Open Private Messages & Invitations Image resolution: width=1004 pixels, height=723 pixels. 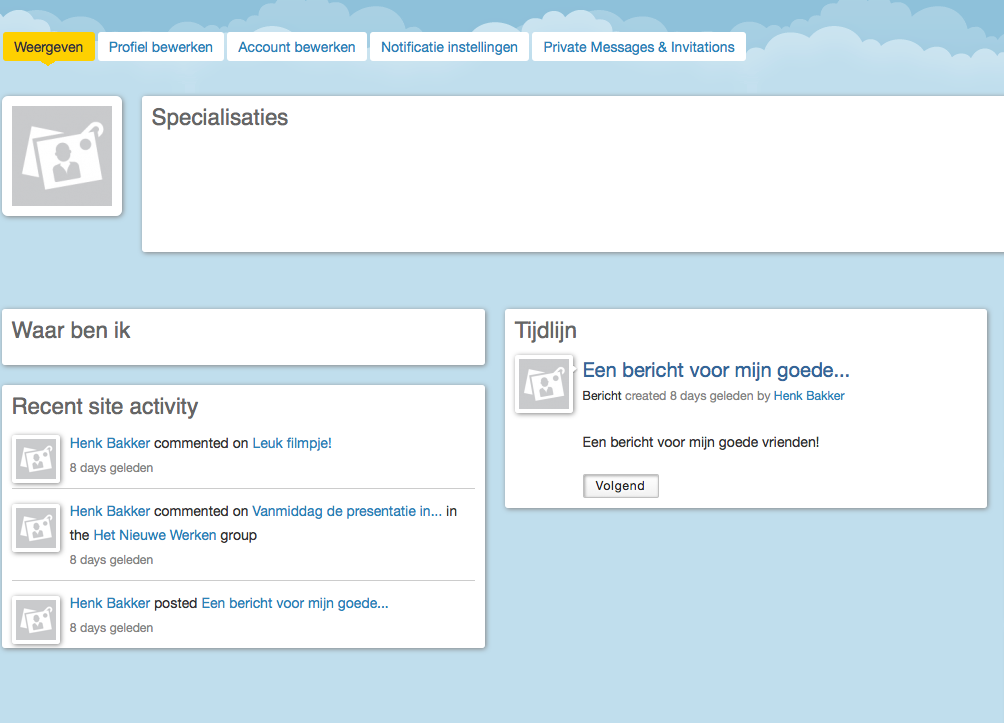pos(638,46)
